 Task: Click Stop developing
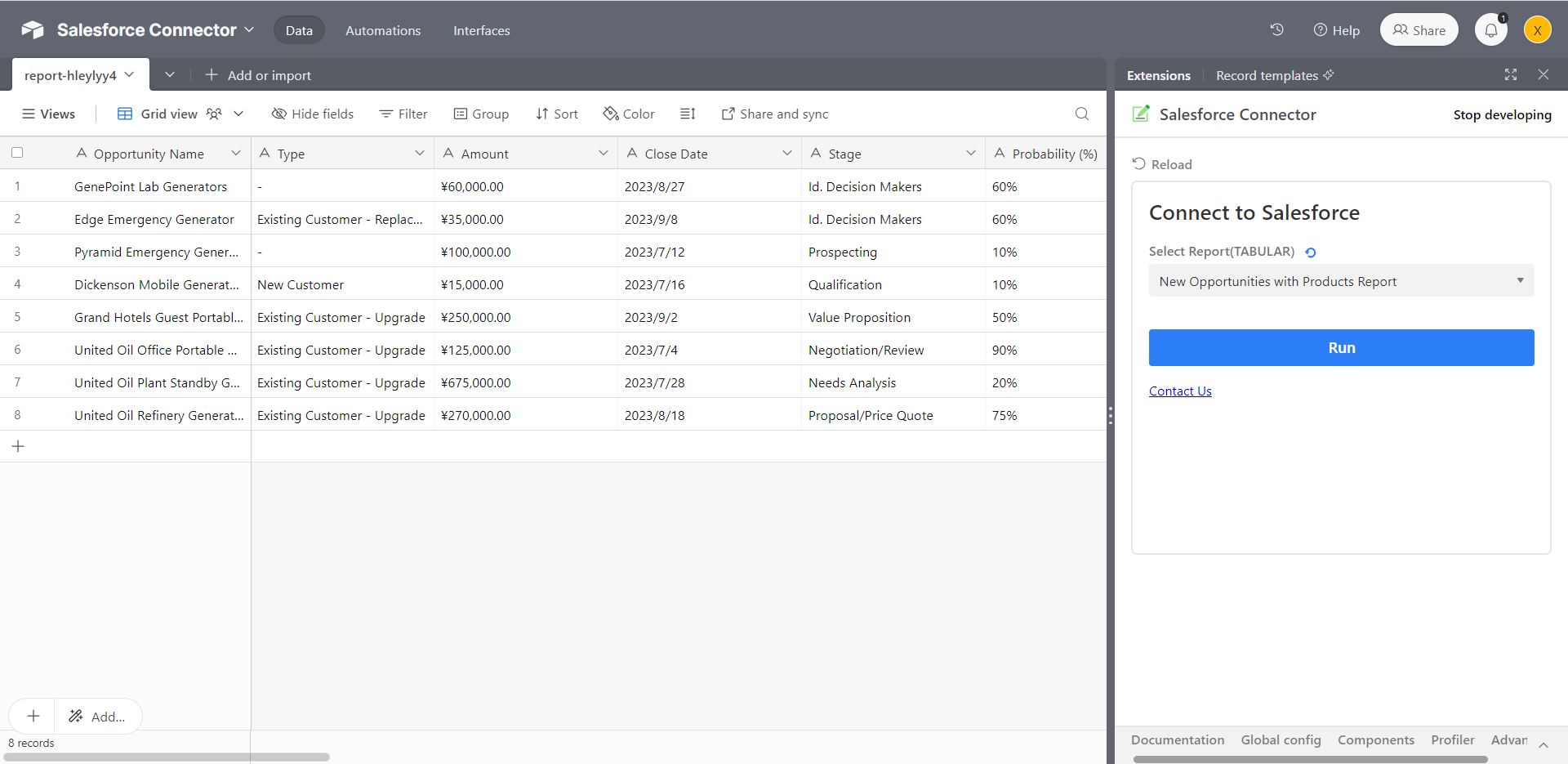pyautogui.click(x=1502, y=114)
